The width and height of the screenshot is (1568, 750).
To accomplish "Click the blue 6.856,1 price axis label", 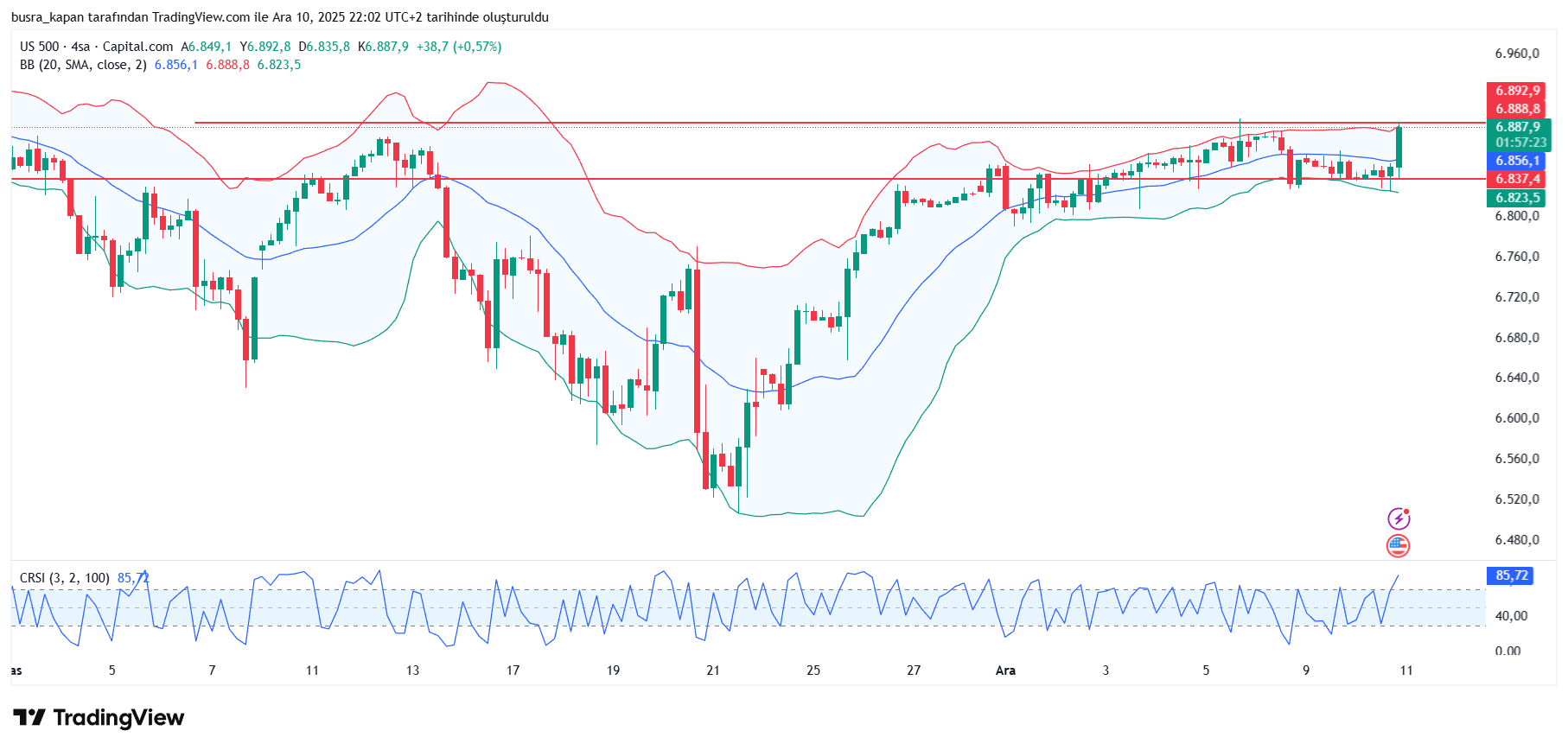I will click(1518, 161).
